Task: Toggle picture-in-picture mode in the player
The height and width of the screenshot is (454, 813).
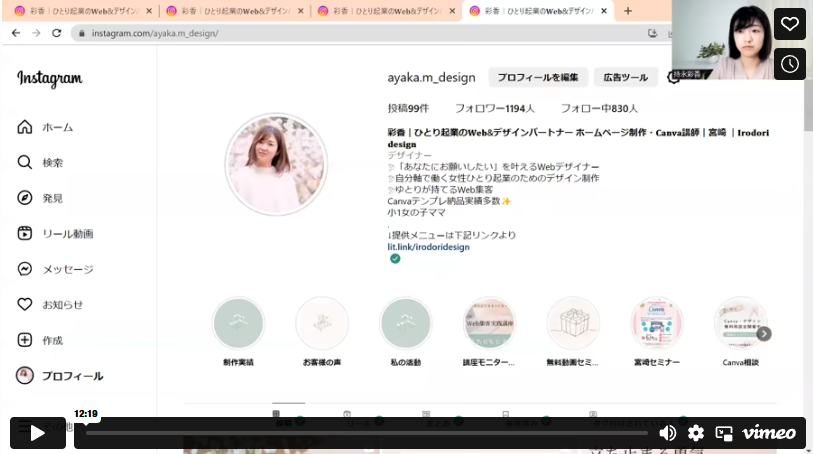Action: 724,433
